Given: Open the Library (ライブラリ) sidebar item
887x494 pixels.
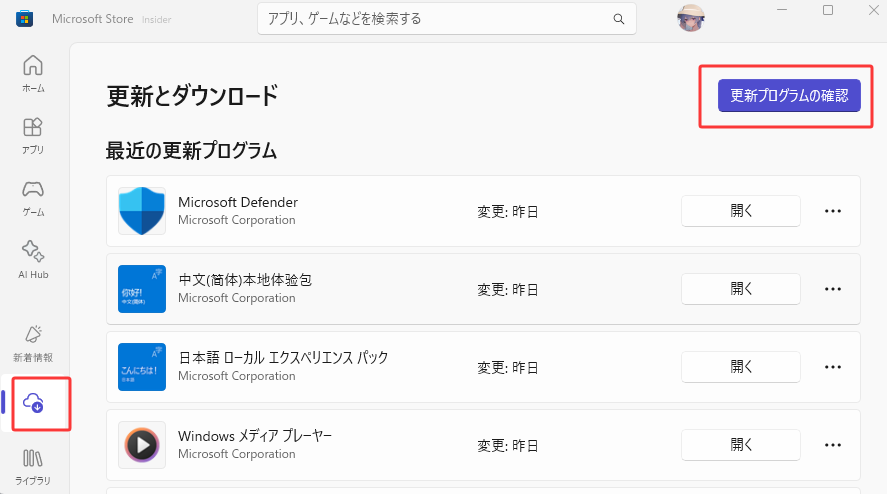Looking at the screenshot, I should click(x=33, y=466).
